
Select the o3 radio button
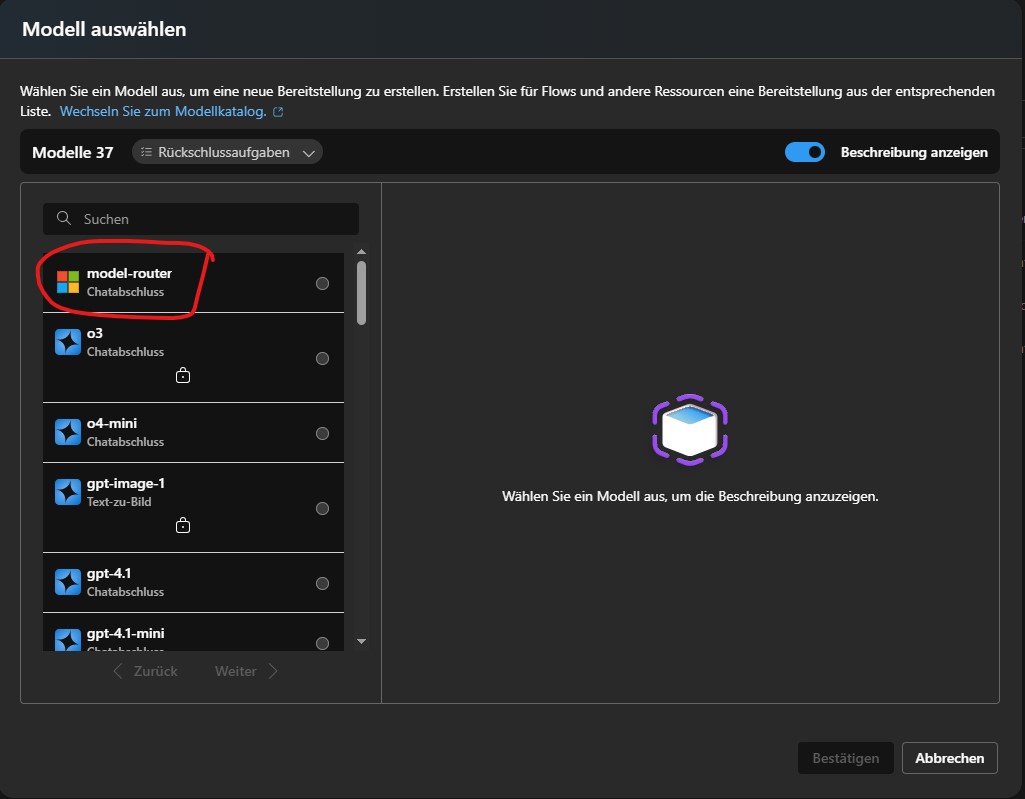click(x=322, y=358)
